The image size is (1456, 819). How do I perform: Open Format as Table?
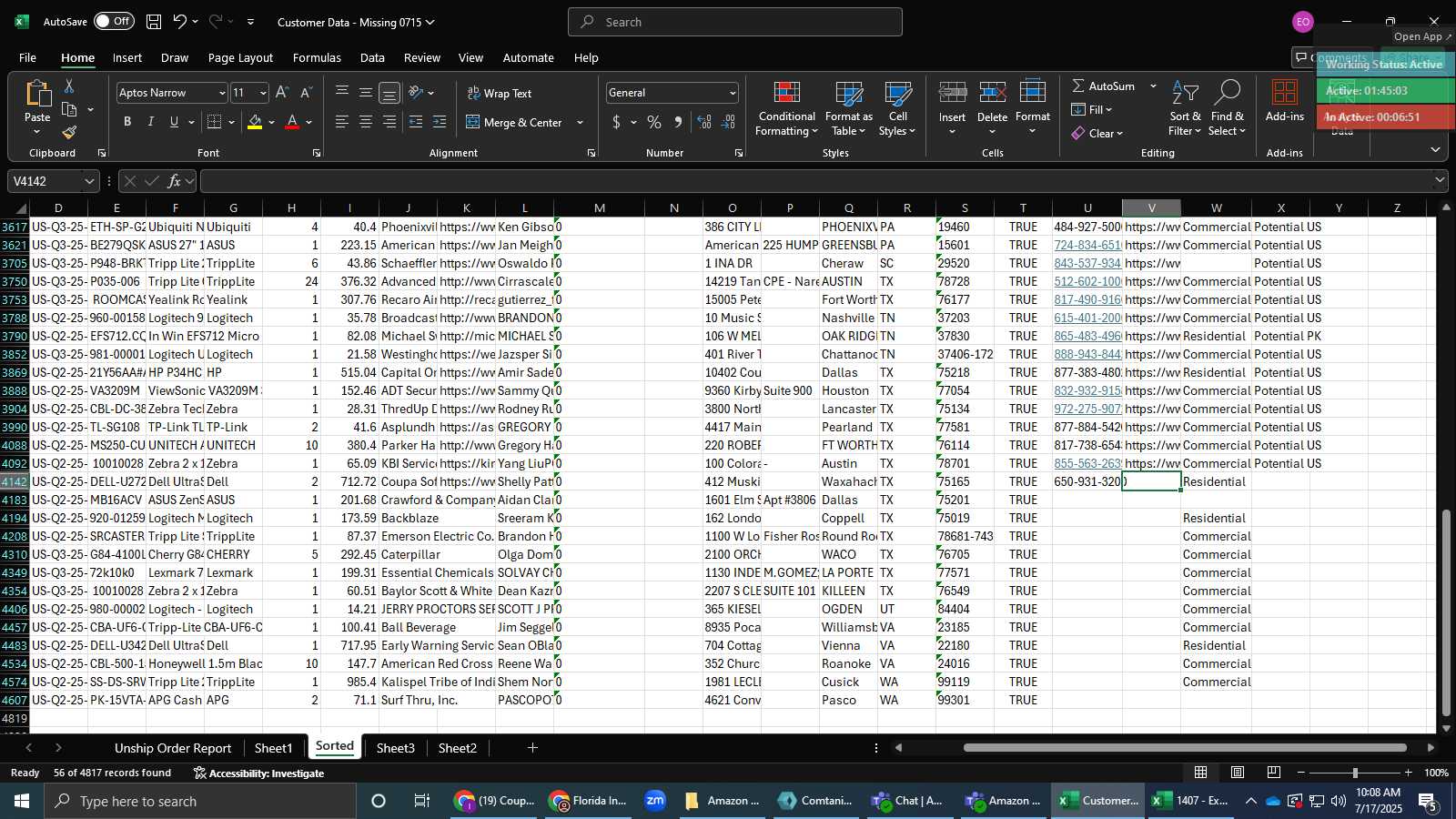[849, 109]
